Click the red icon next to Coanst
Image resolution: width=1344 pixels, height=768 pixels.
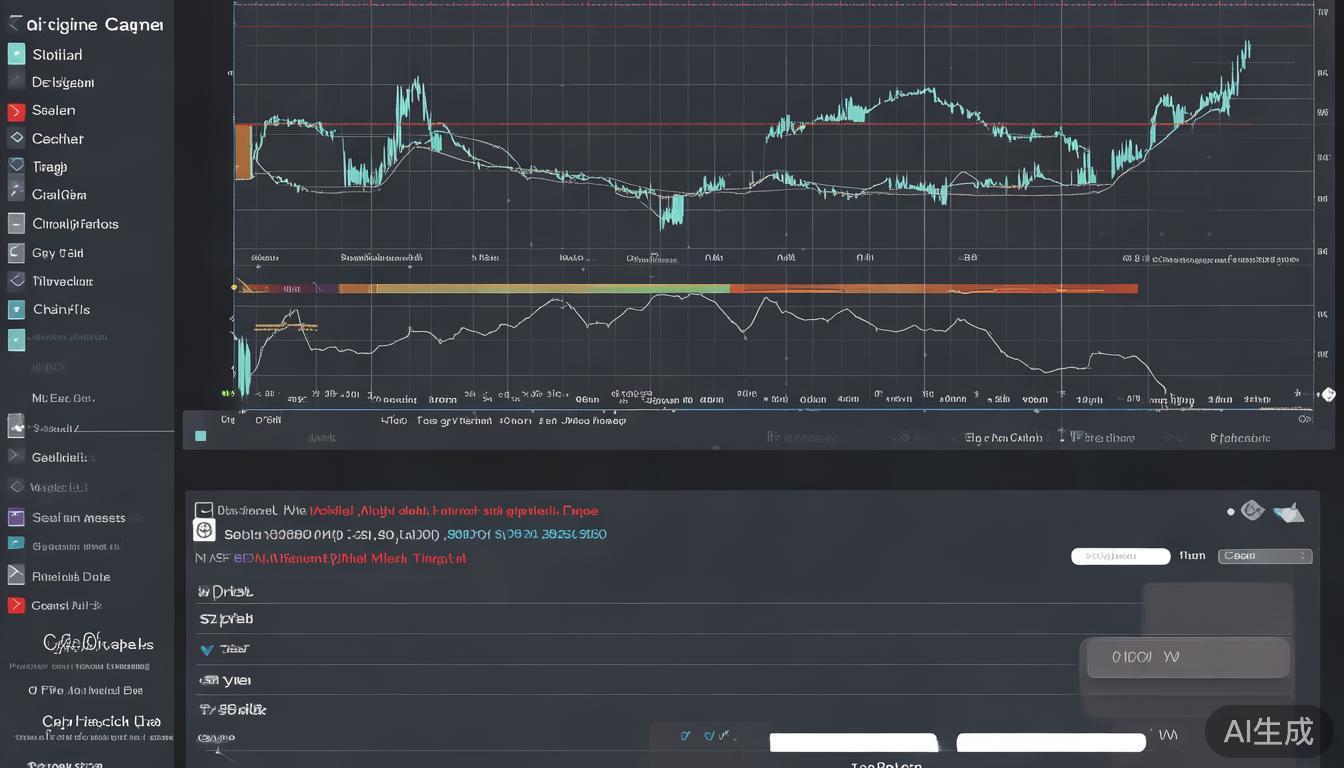tap(16, 605)
